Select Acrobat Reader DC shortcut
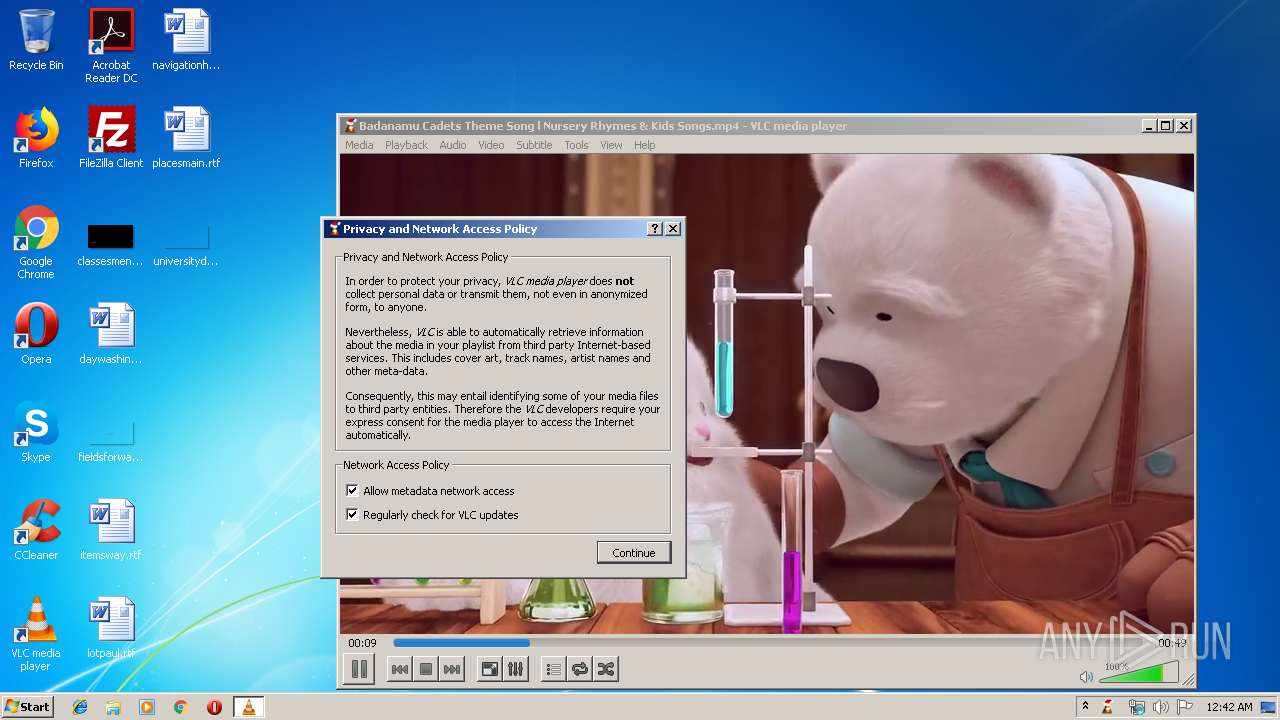1280x720 pixels. [111, 45]
